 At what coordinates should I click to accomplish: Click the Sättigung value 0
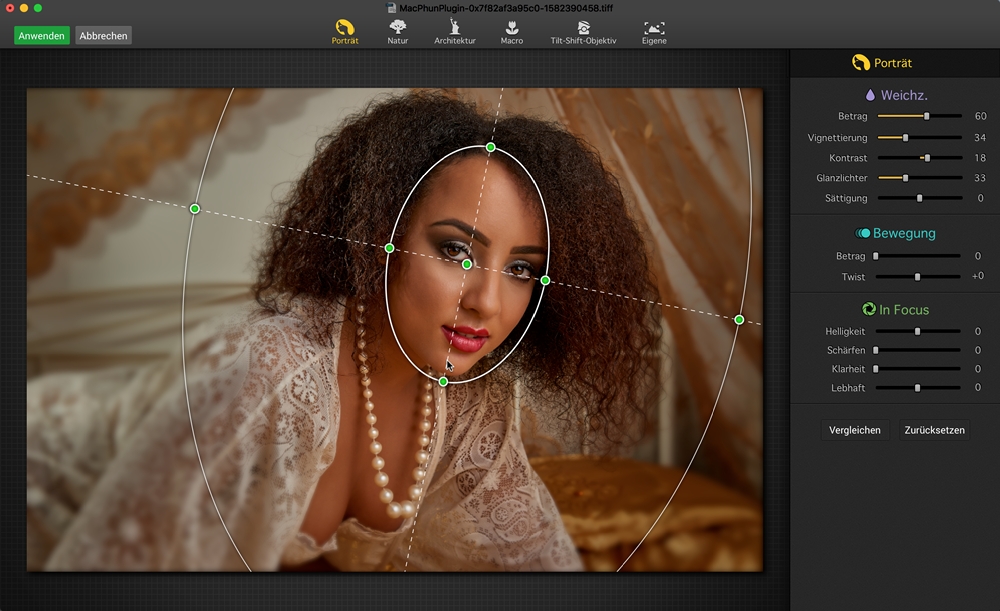pyautogui.click(x=980, y=198)
